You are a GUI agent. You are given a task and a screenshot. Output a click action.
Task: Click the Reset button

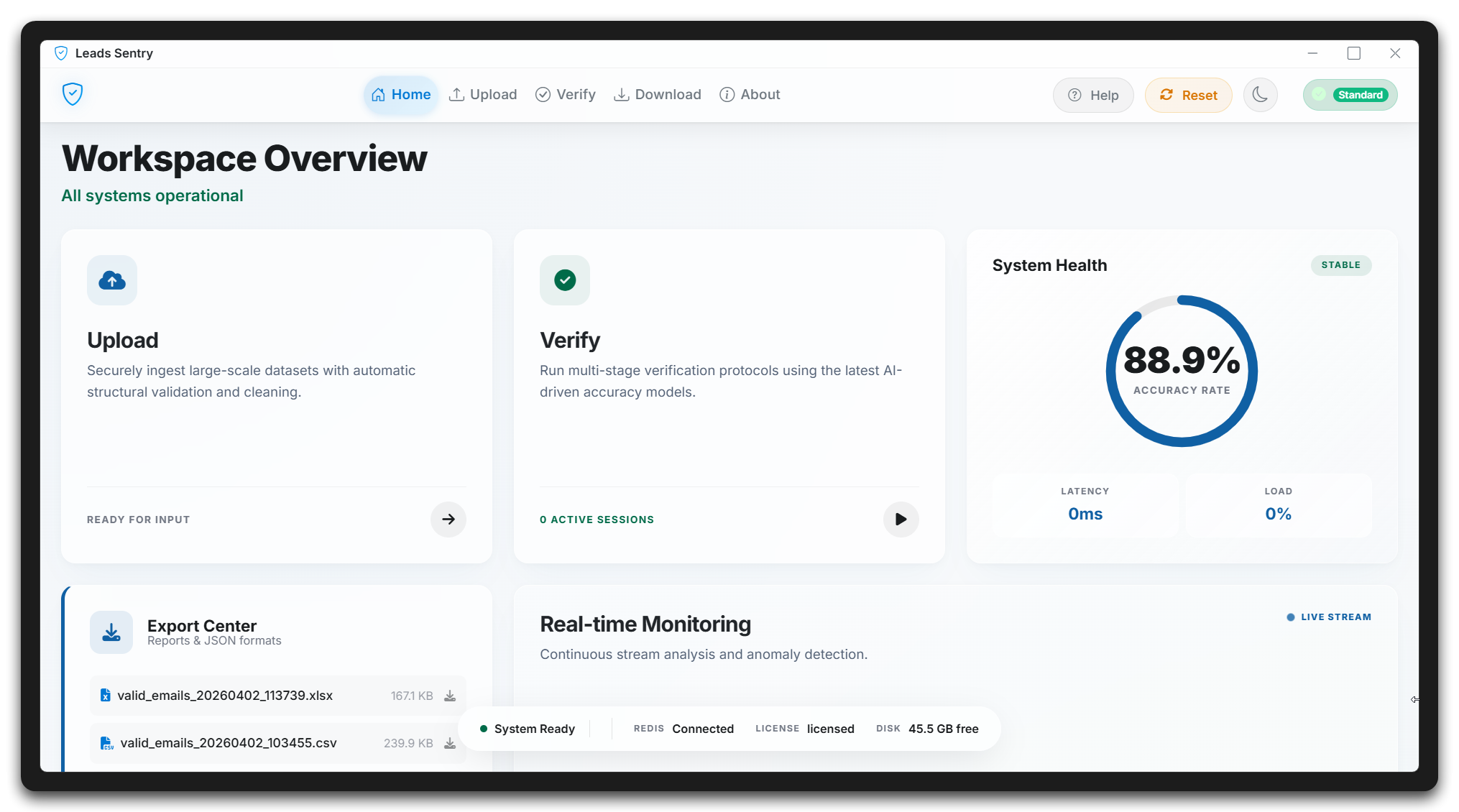[x=1188, y=95]
